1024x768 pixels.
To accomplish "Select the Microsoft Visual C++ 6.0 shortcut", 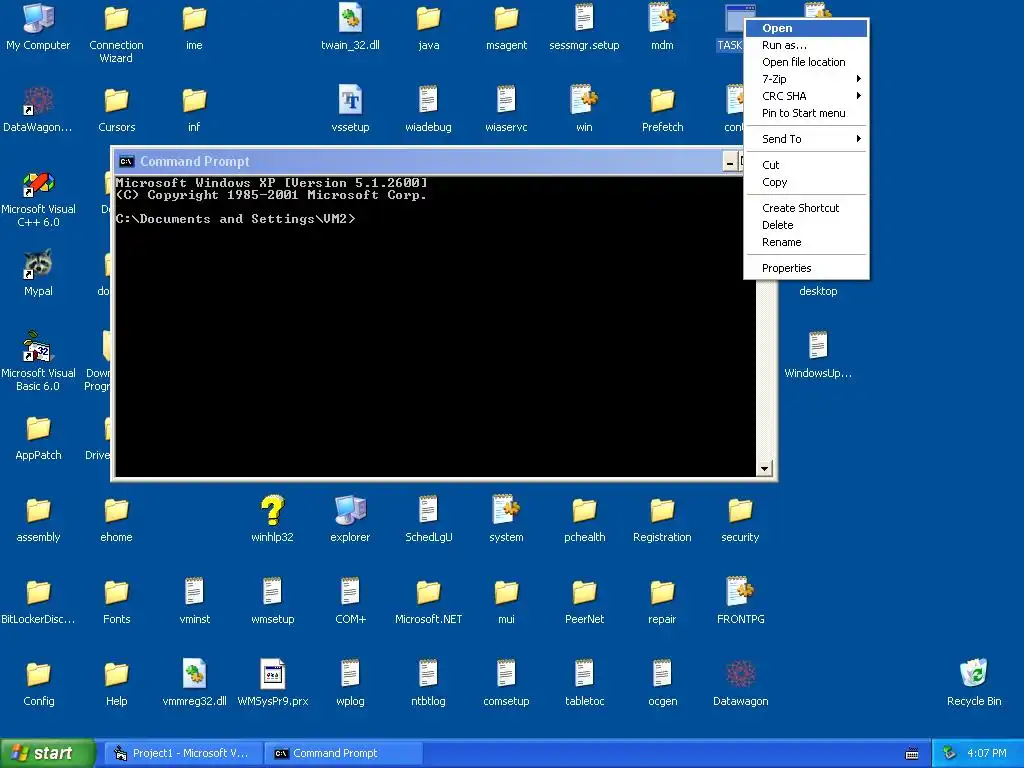I will coord(38,183).
